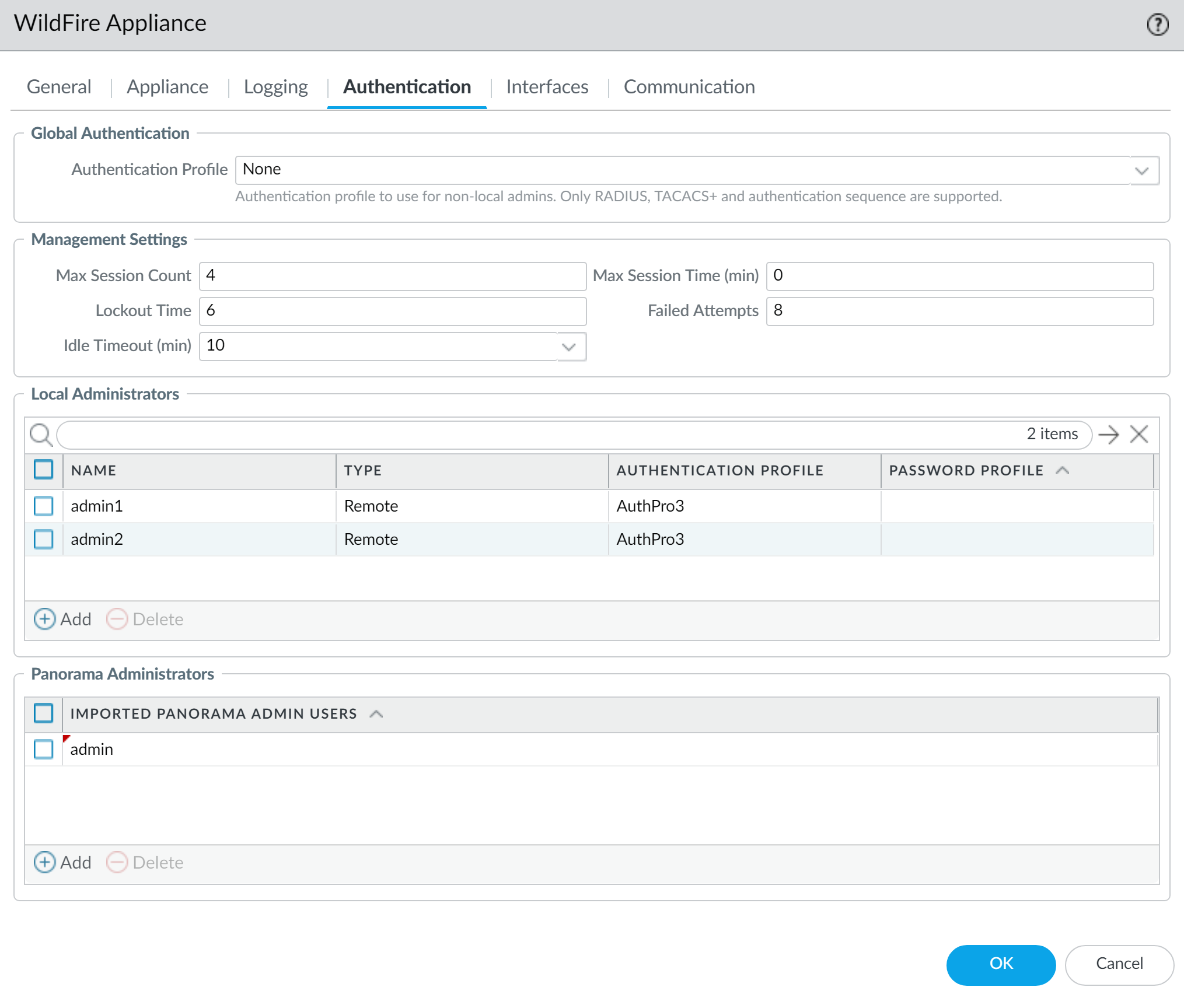Open the help icon in title bar
1184x1008 pixels.
1157,24
